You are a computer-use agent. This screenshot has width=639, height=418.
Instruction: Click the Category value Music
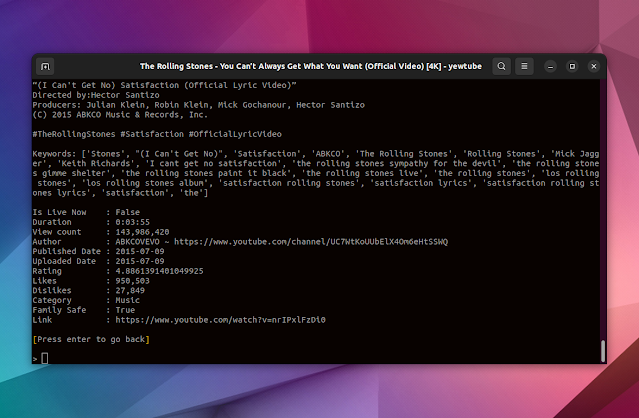128,300
